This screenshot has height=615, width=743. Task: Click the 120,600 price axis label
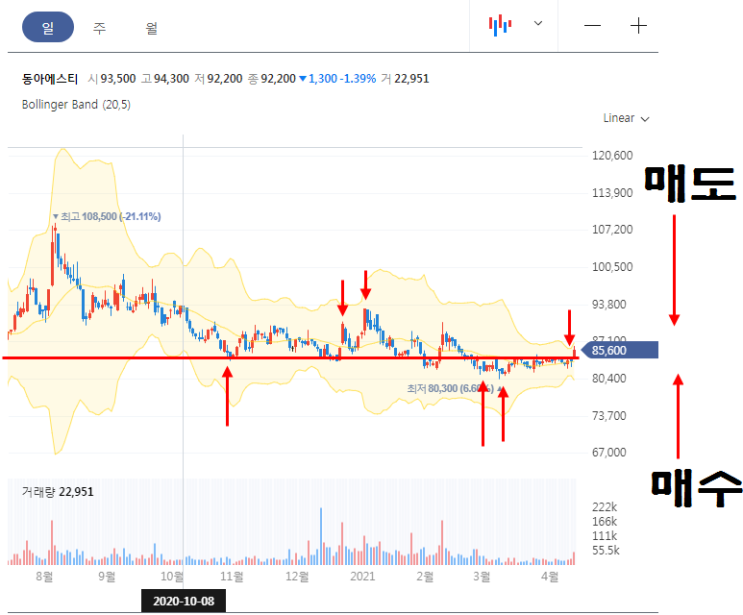coord(612,155)
